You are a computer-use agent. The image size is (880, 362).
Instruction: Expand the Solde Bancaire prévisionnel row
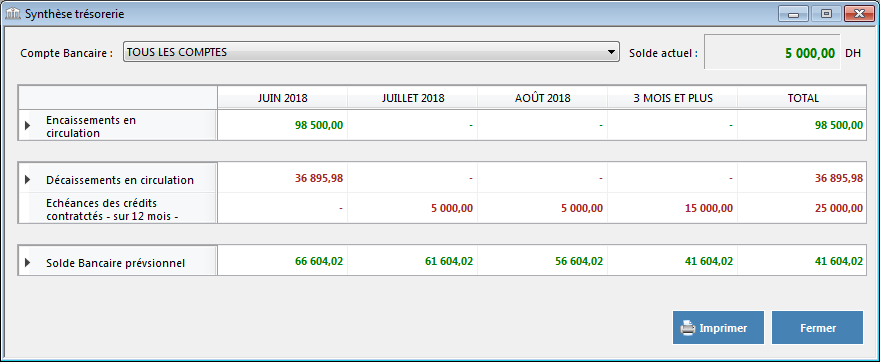pos(28,263)
